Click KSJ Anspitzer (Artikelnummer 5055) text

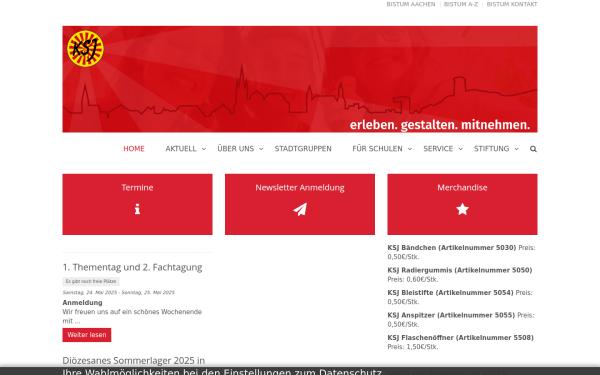pyautogui.click(x=451, y=315)
